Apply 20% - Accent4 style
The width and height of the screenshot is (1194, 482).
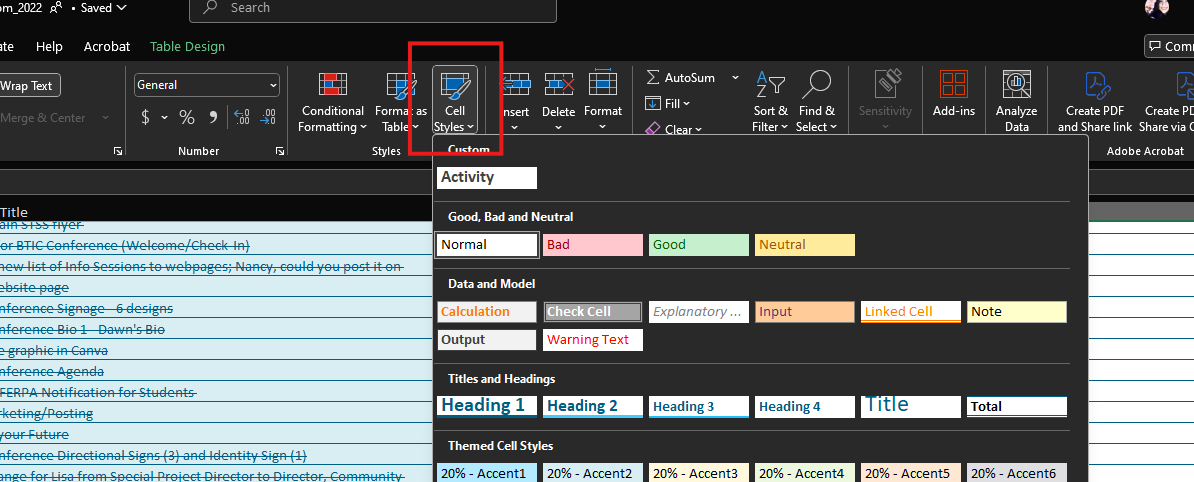pyautogui.click(x=805, y=473)
